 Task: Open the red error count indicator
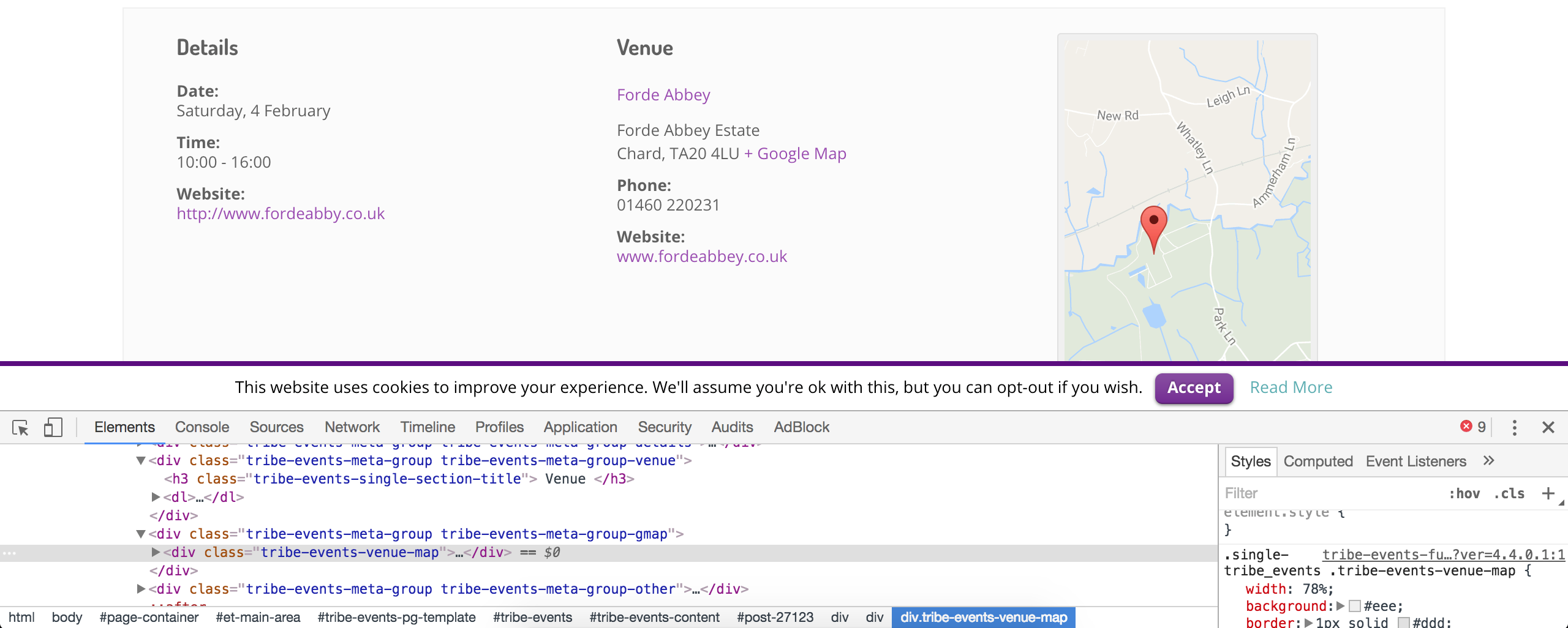[x=1472, y=427]
